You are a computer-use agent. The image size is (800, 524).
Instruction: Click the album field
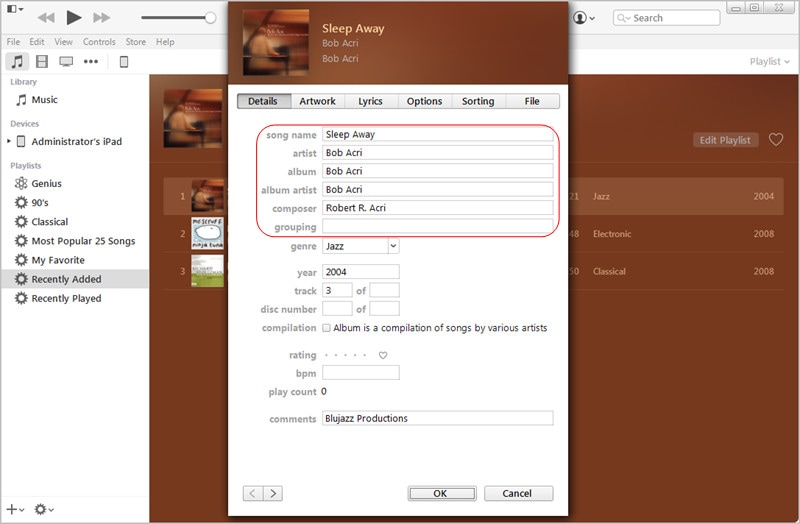point(437,171)
